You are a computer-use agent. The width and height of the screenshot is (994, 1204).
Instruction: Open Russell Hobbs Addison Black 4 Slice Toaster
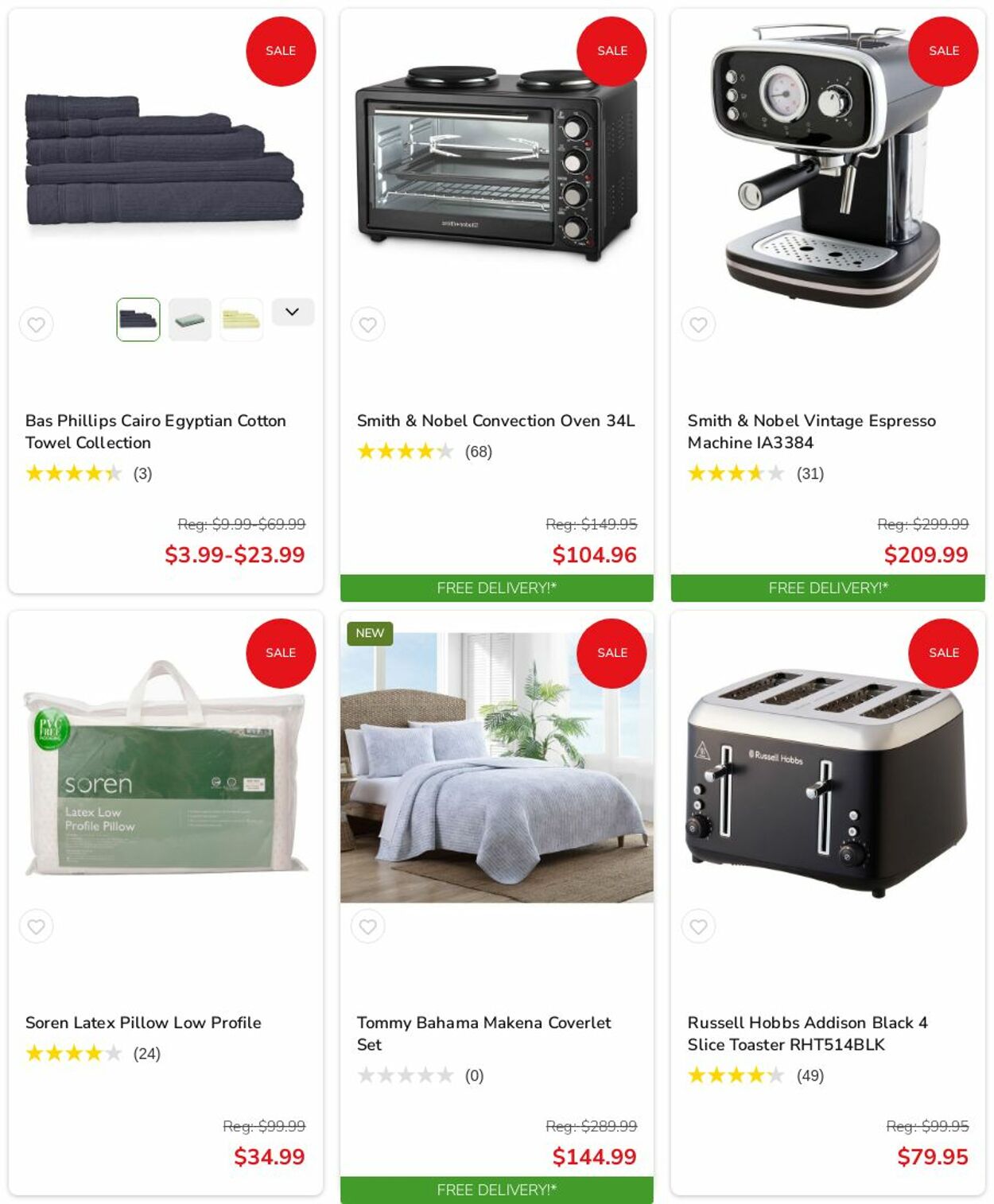pyautogui.click(x=807, y=1034)
